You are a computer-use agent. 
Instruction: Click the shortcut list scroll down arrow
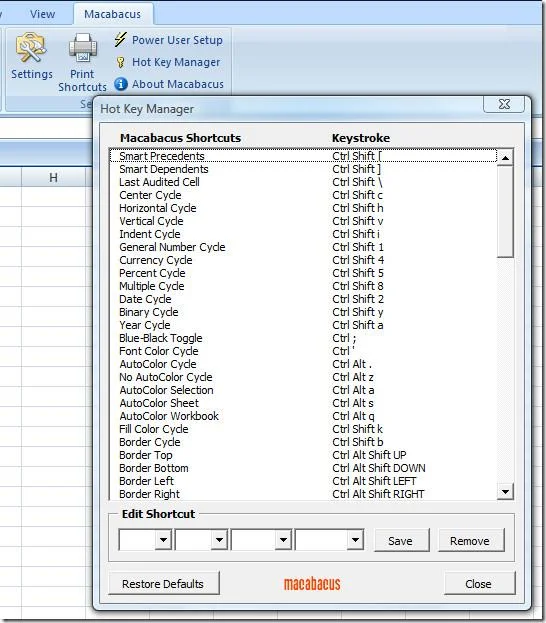click(x=505, y=491)
